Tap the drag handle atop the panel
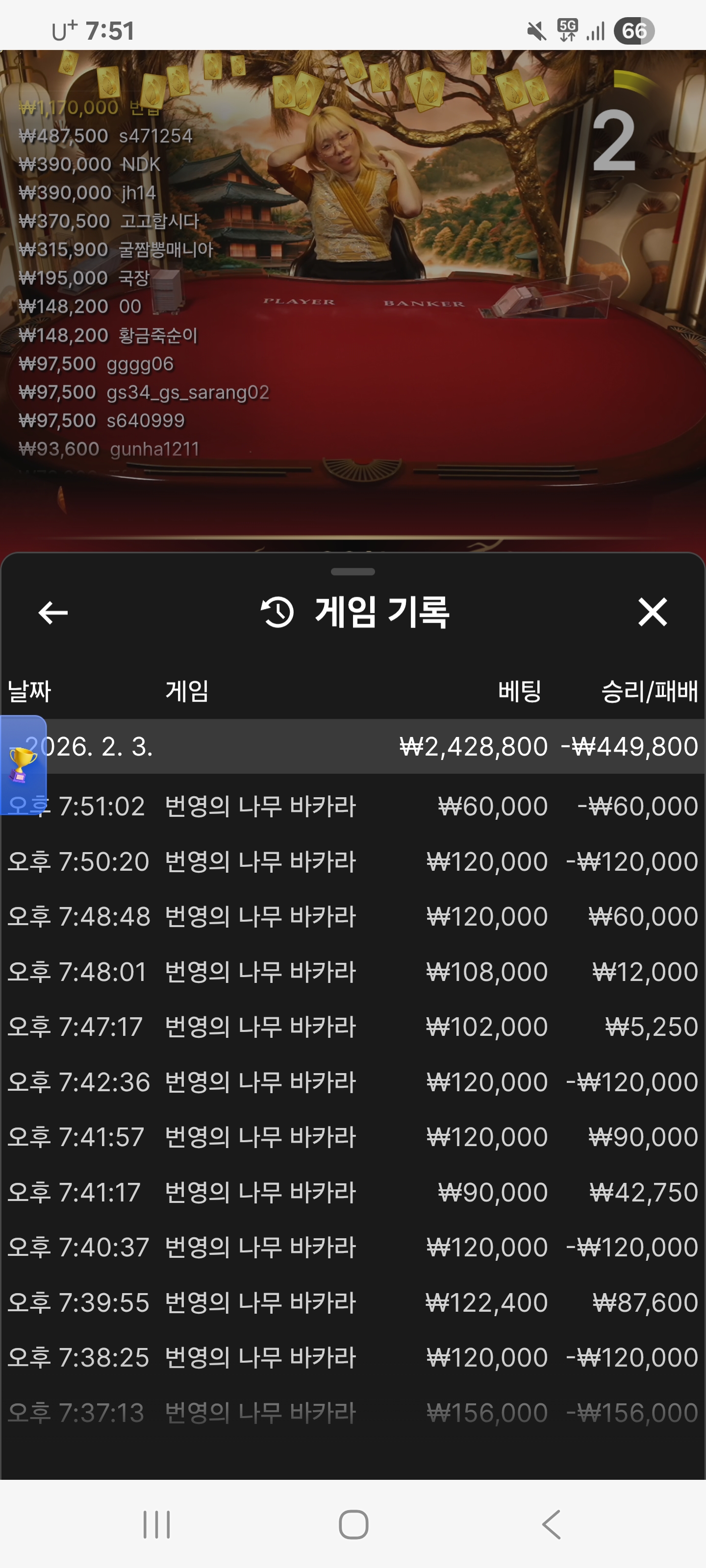 click(x=353, y=571)
